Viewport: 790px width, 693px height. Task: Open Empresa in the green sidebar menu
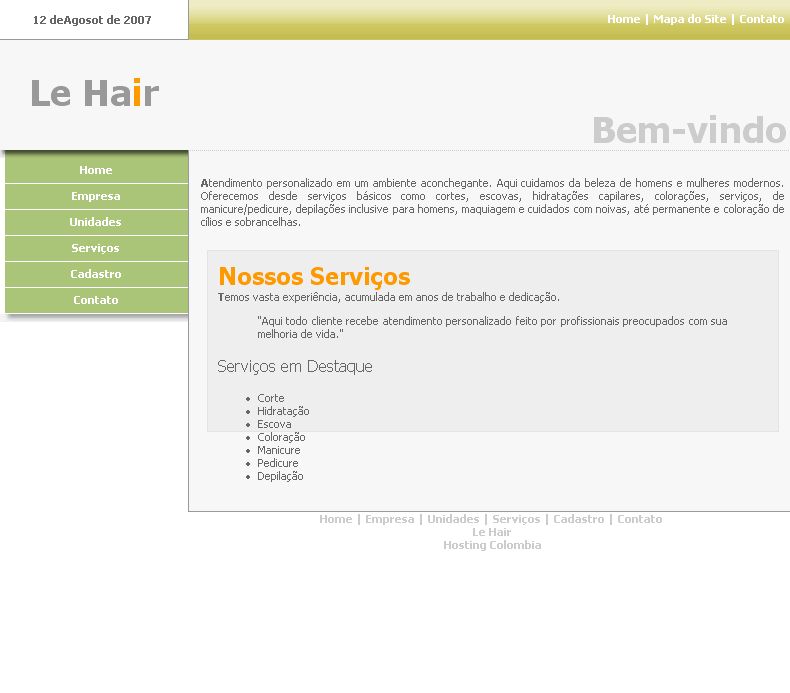coord(96,196)
